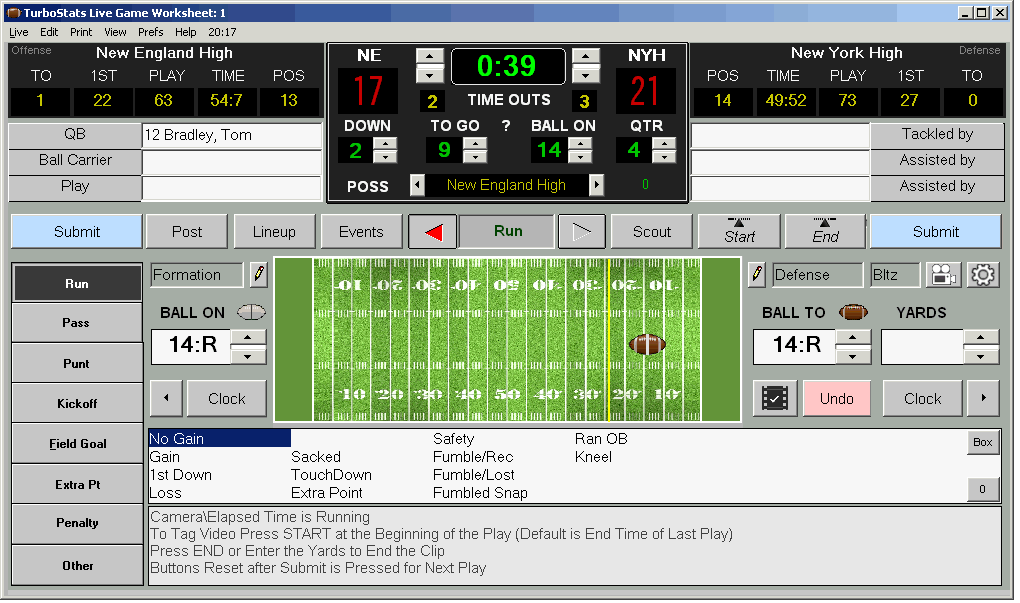Screen dimensions: 1020x603
Task: Decrease the To Go yards
Action: pos(475,157)
